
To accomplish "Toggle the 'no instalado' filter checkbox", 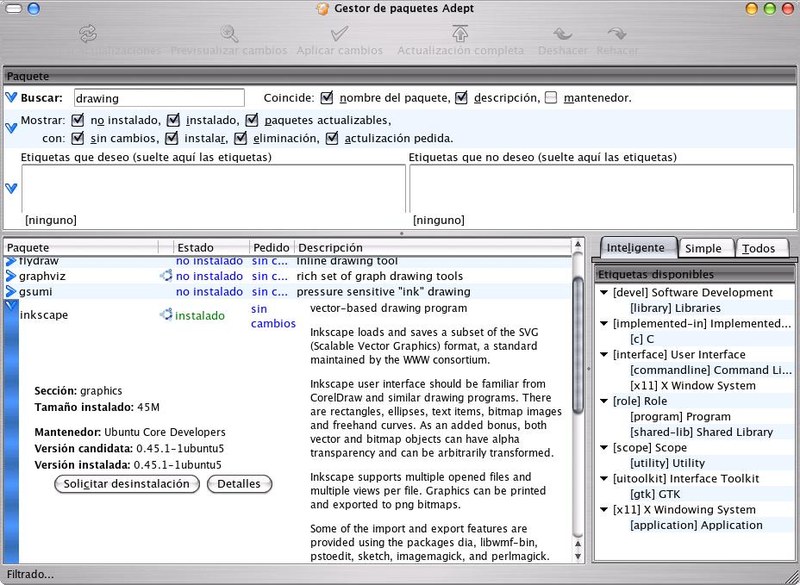I will (78, 120).
